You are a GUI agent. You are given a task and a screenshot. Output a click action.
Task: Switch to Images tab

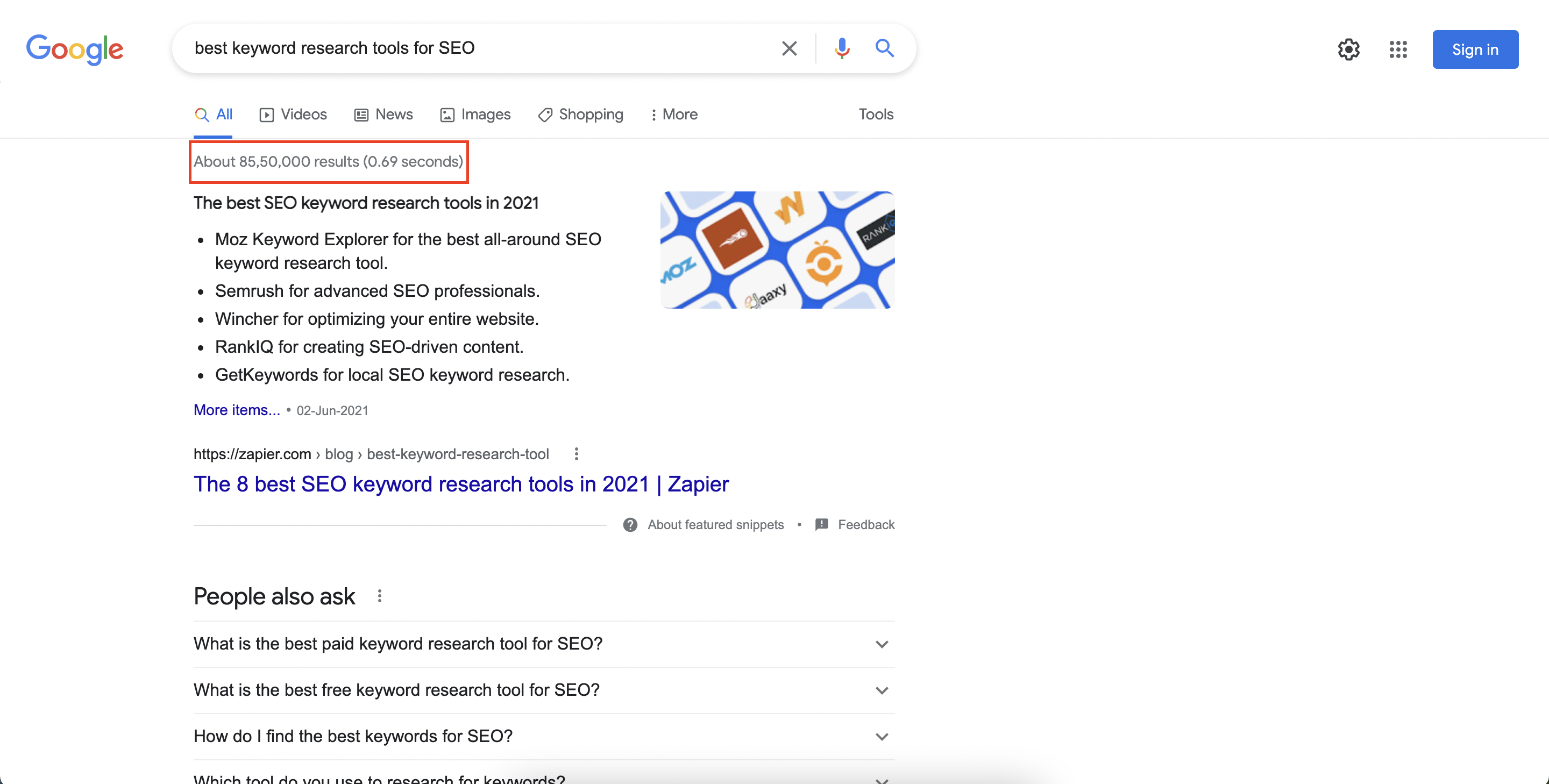click(x=475, y=114)
